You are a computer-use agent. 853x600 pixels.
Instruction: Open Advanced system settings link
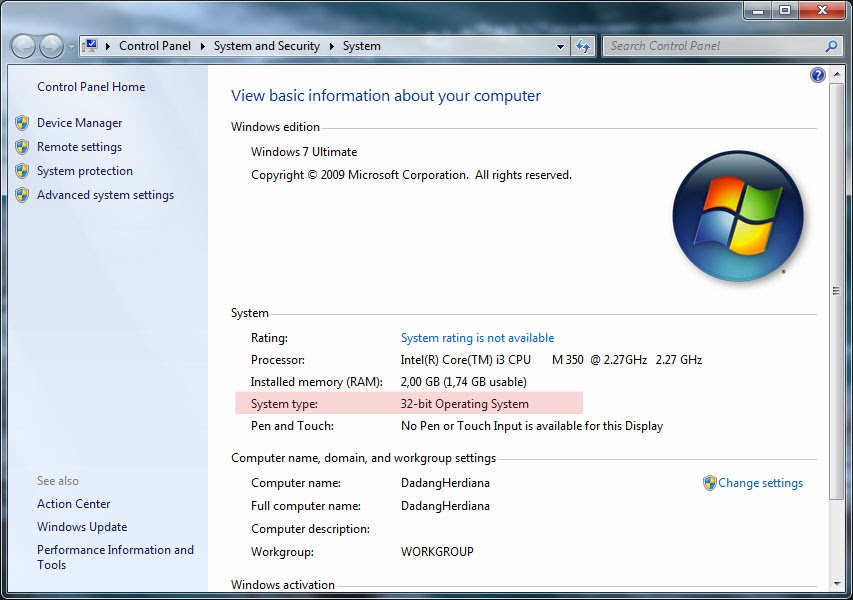click(106, 195)
